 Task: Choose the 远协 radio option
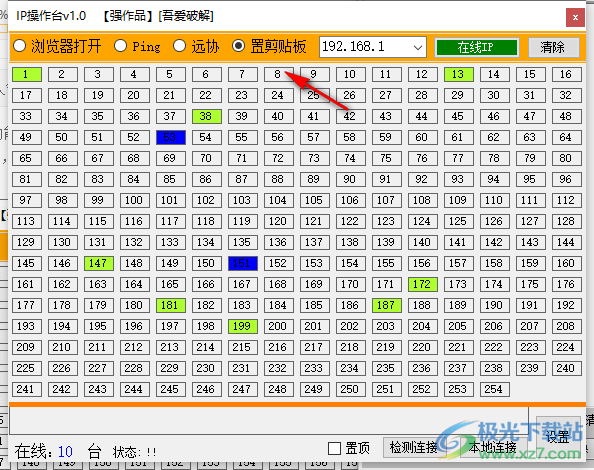pos(196,47)
